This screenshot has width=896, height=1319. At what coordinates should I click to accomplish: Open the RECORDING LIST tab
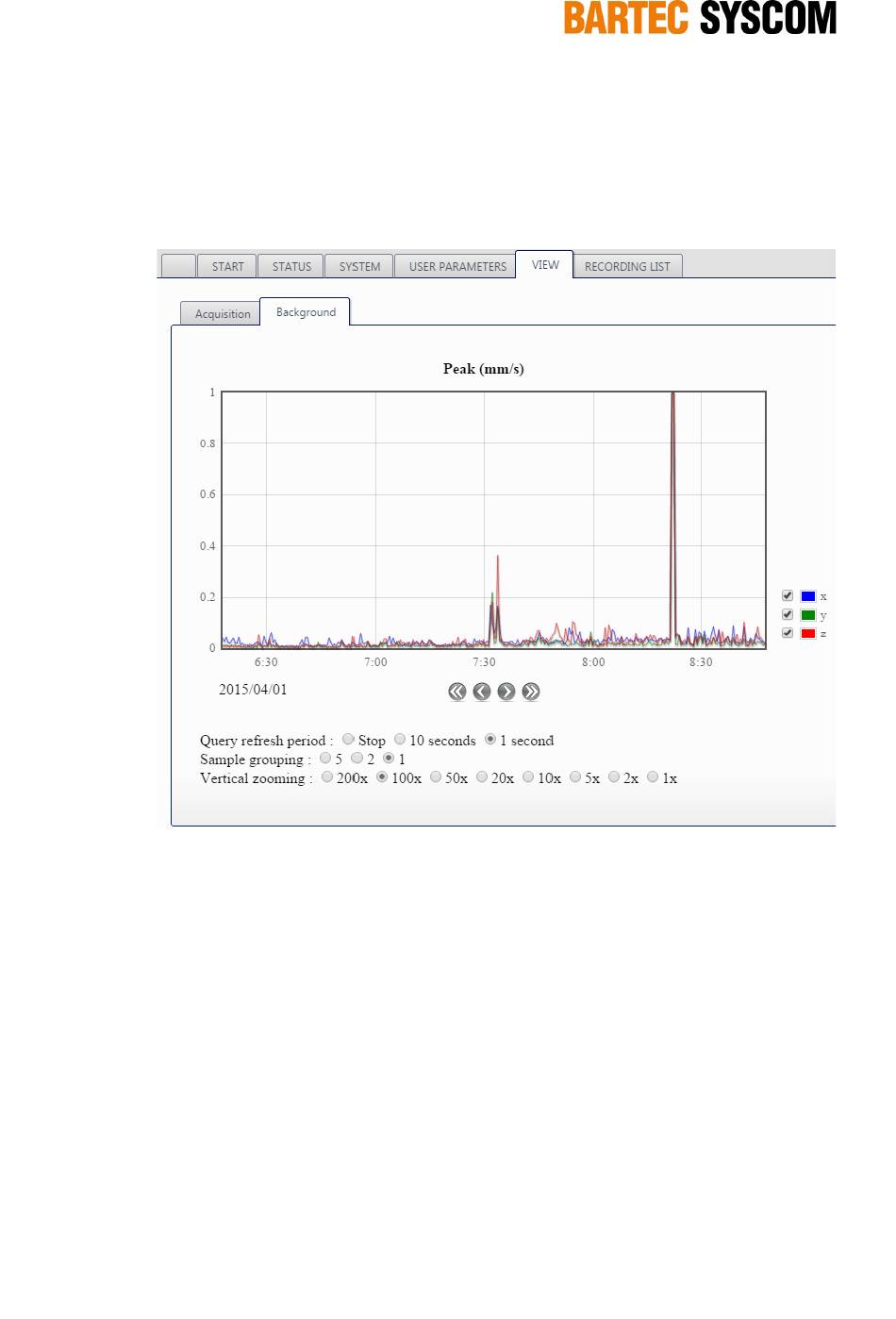[x=627, y=266]
